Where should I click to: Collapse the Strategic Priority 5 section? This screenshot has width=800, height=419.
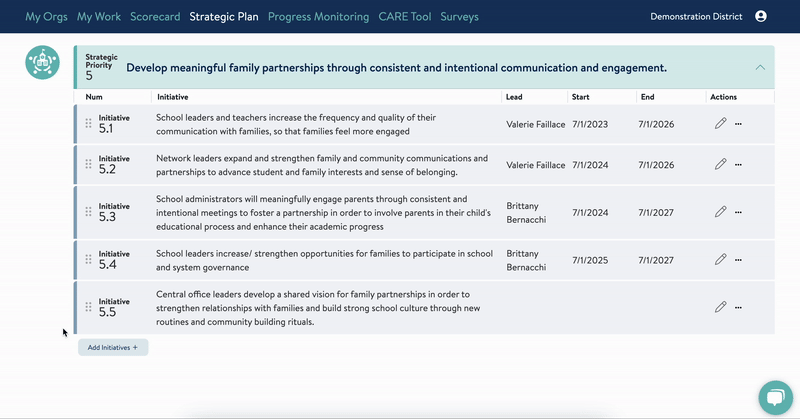point(760,68)
